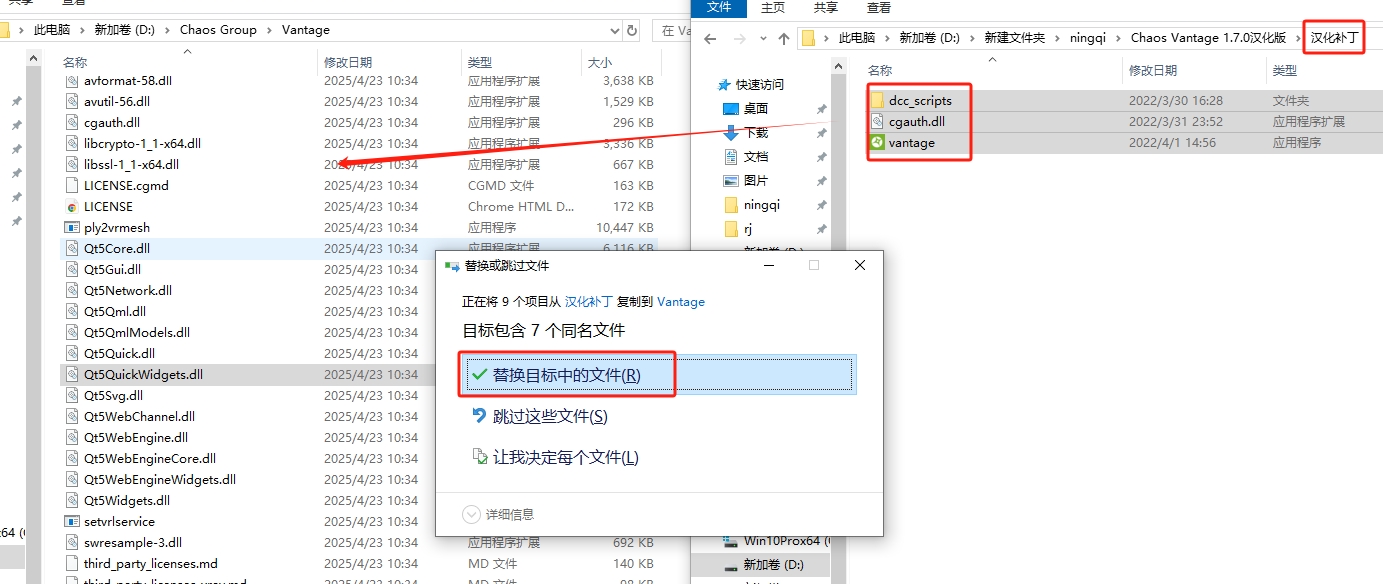This screenshot has height=584, width=1383.
Task: Switch to the 查看 tab in 汉化补丁 window
Action: click(879, 8)
